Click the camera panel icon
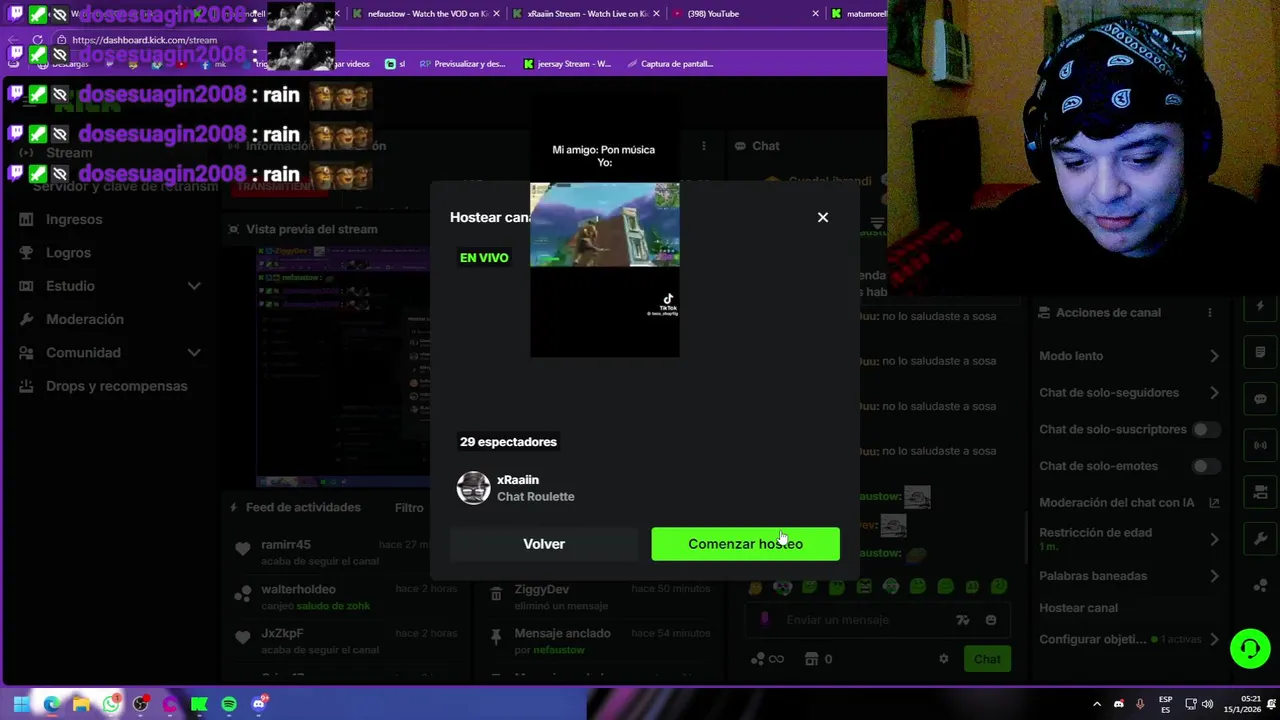 (1260, 492)
